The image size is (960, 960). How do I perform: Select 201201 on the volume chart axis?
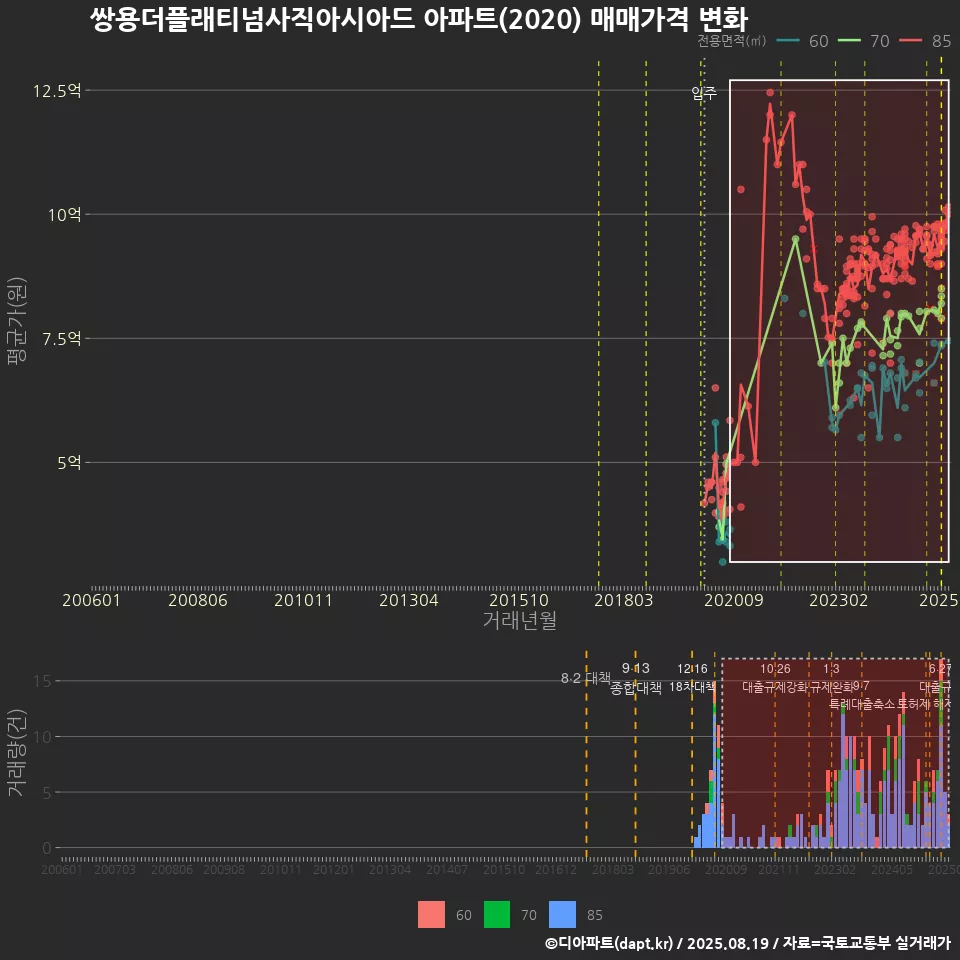(x=334, y=869)
